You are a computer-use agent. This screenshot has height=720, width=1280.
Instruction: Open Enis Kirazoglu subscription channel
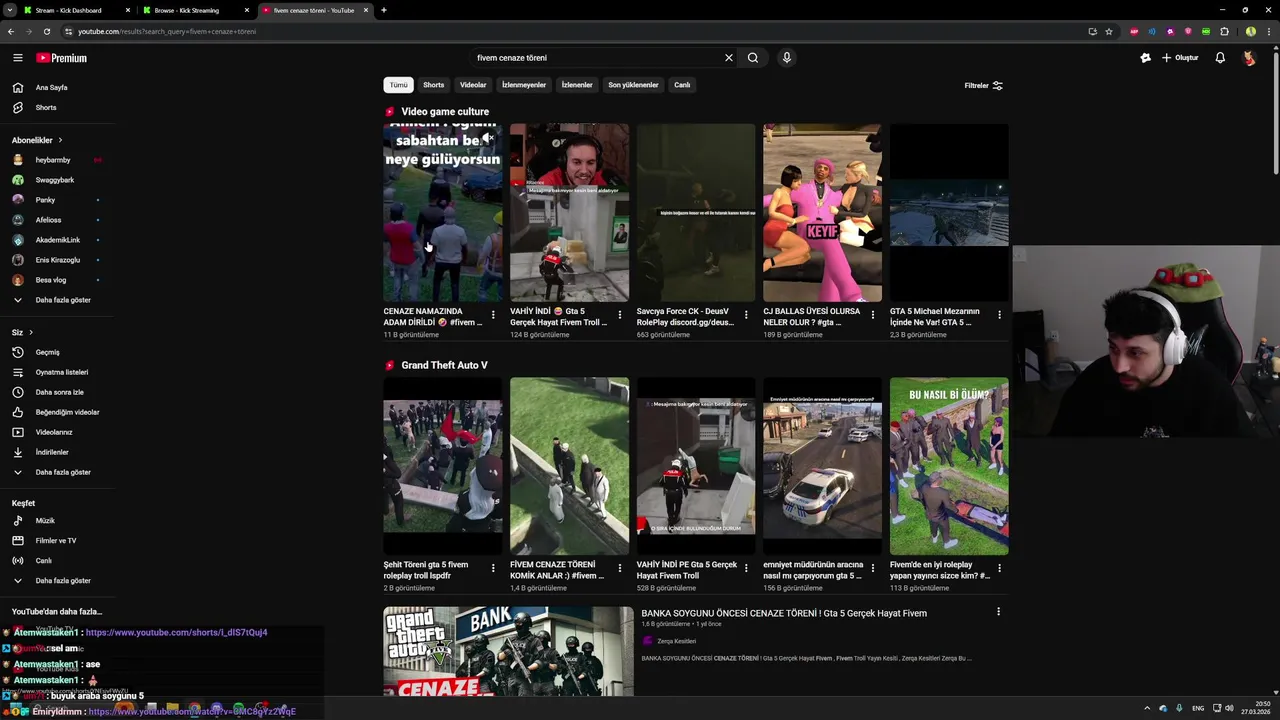58,260
